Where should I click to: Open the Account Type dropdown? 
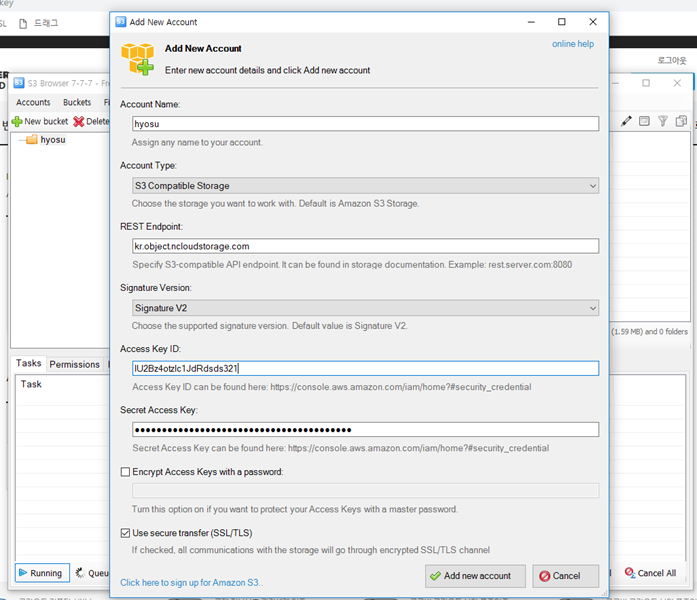point(365,186)
